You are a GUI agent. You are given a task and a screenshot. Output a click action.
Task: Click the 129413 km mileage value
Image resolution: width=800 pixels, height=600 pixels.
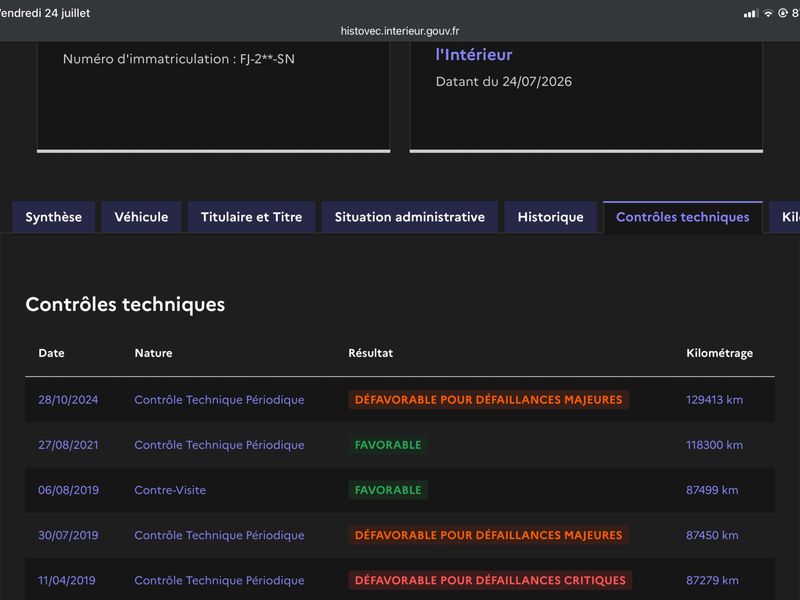click(714, 399)
